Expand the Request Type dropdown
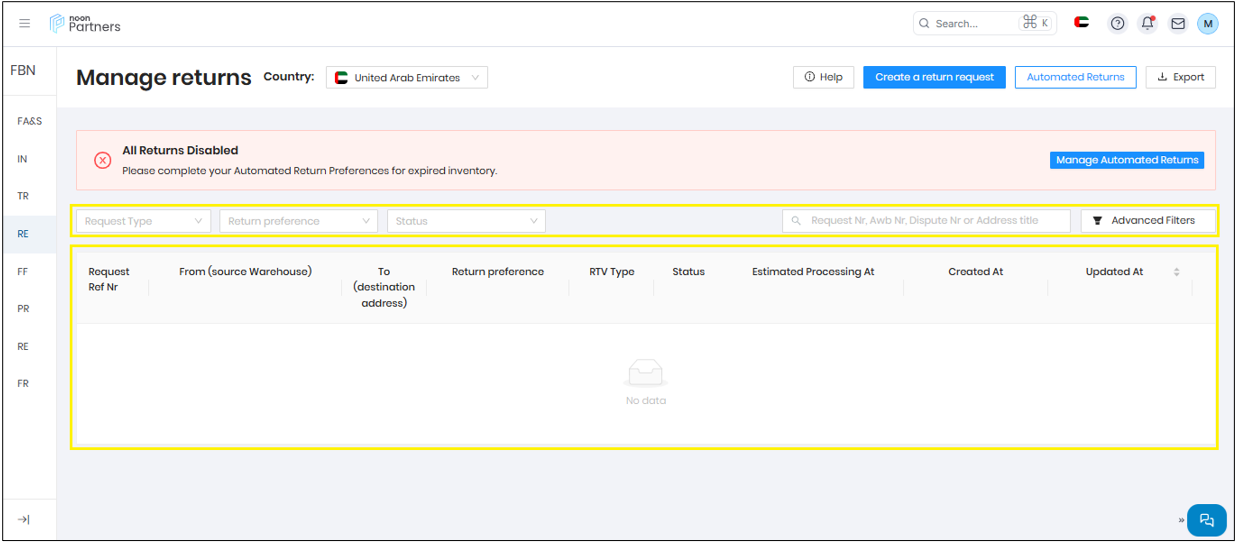Viewport: 1238px width, 542px height. pyautogui.click(x=143, y=221)
